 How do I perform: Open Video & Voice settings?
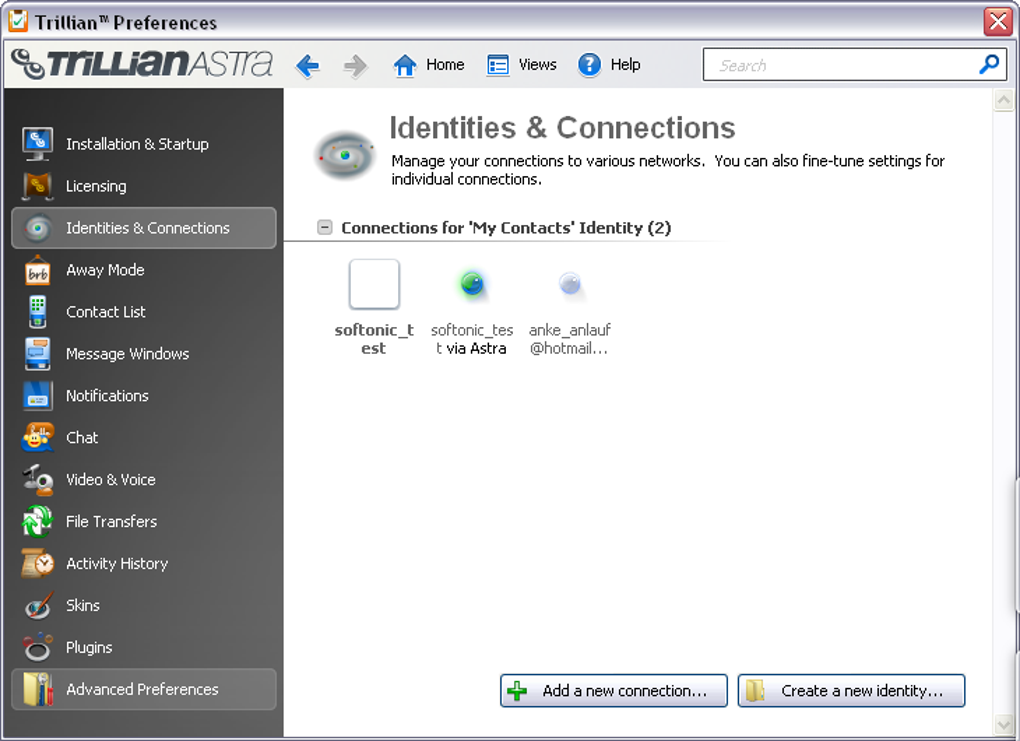(110, 480)
